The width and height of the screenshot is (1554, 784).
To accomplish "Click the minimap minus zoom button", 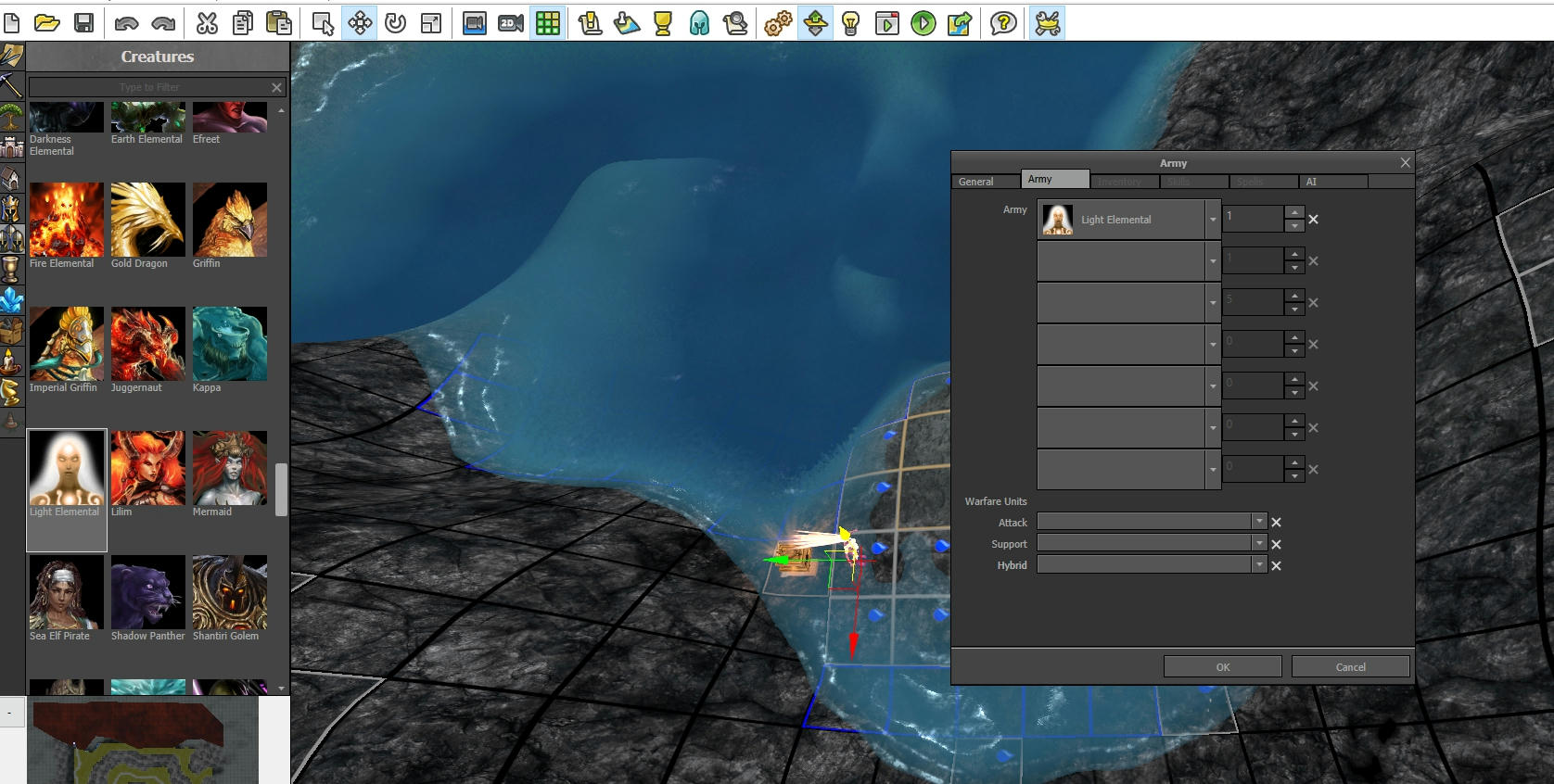I will click(11, 713).
